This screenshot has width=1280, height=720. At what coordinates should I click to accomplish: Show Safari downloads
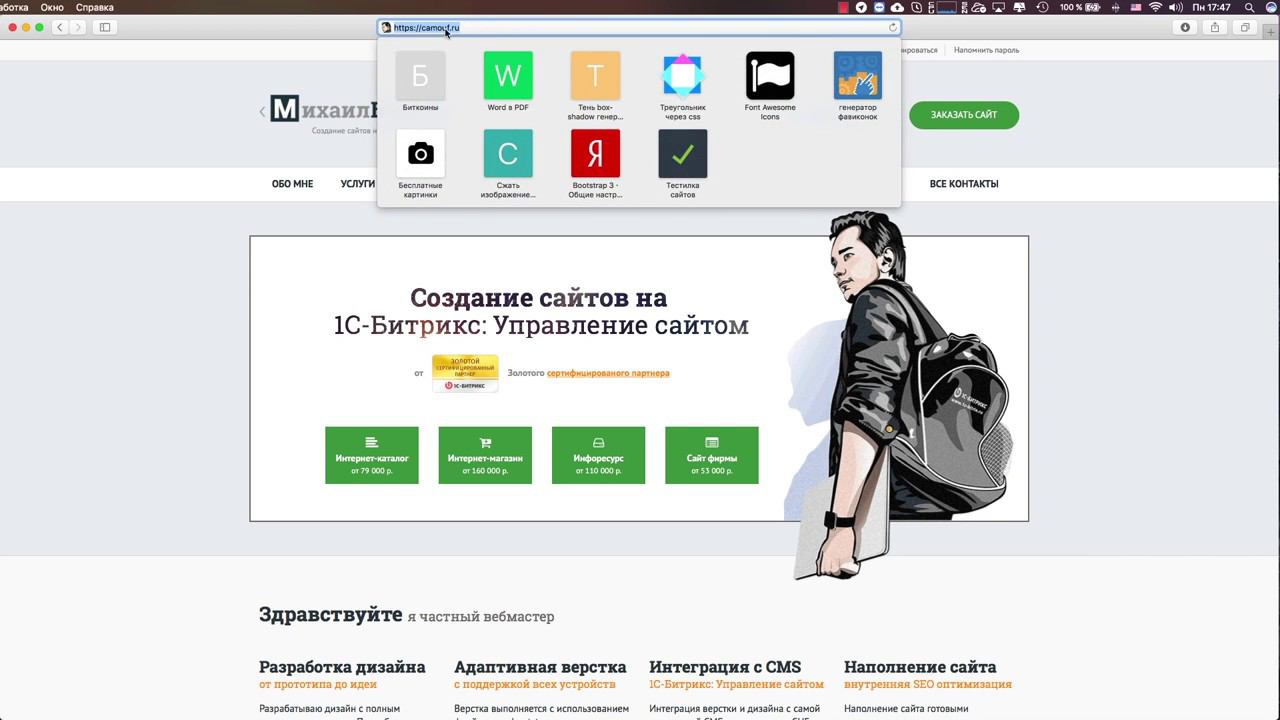(1185, 27)
